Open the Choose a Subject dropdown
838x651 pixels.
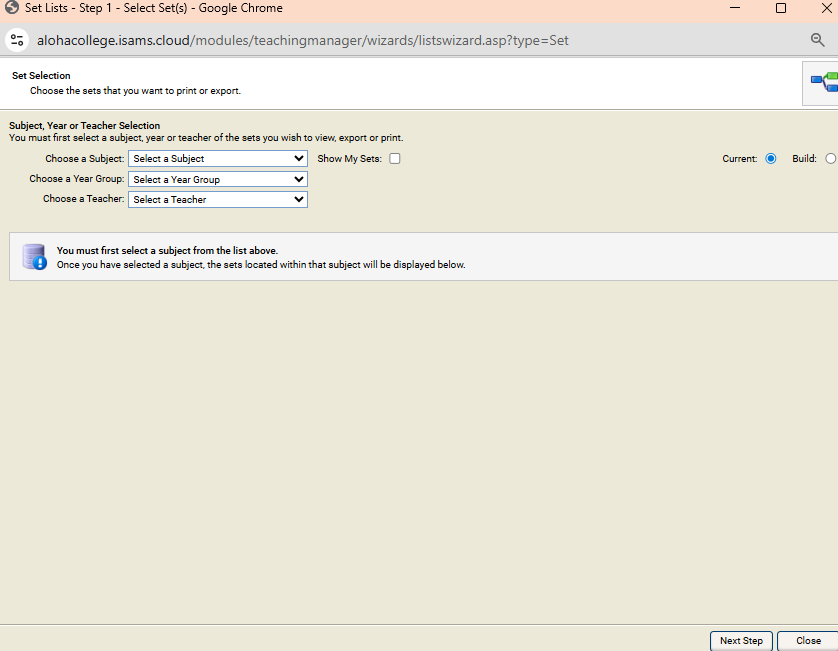point(218,159)
